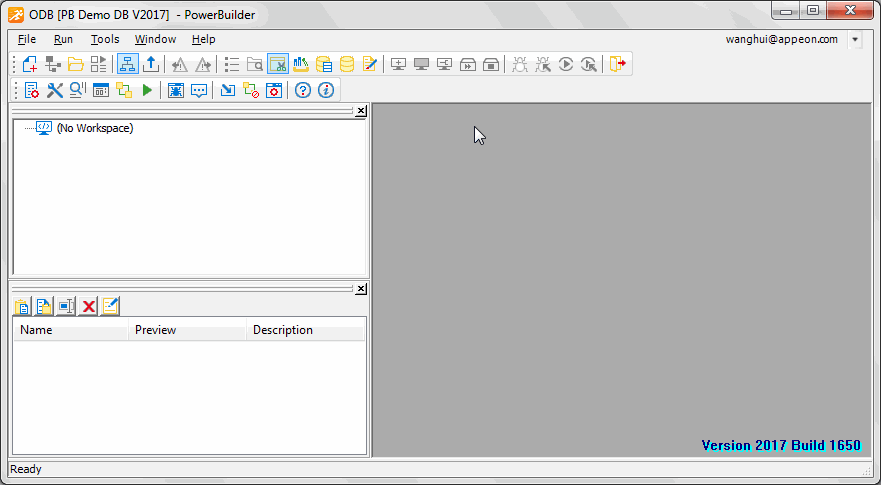Open the wrench and screwdriver tools icon

[54, 91]
